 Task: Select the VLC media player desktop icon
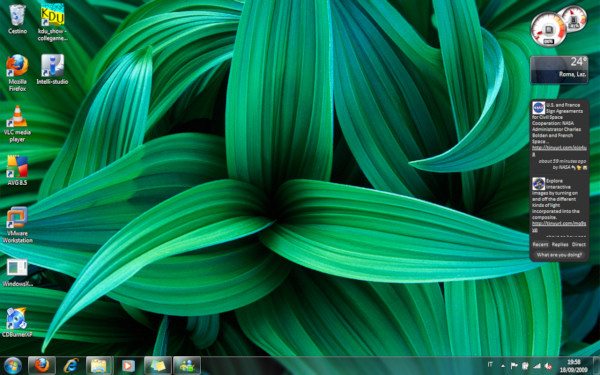(17, 124)
